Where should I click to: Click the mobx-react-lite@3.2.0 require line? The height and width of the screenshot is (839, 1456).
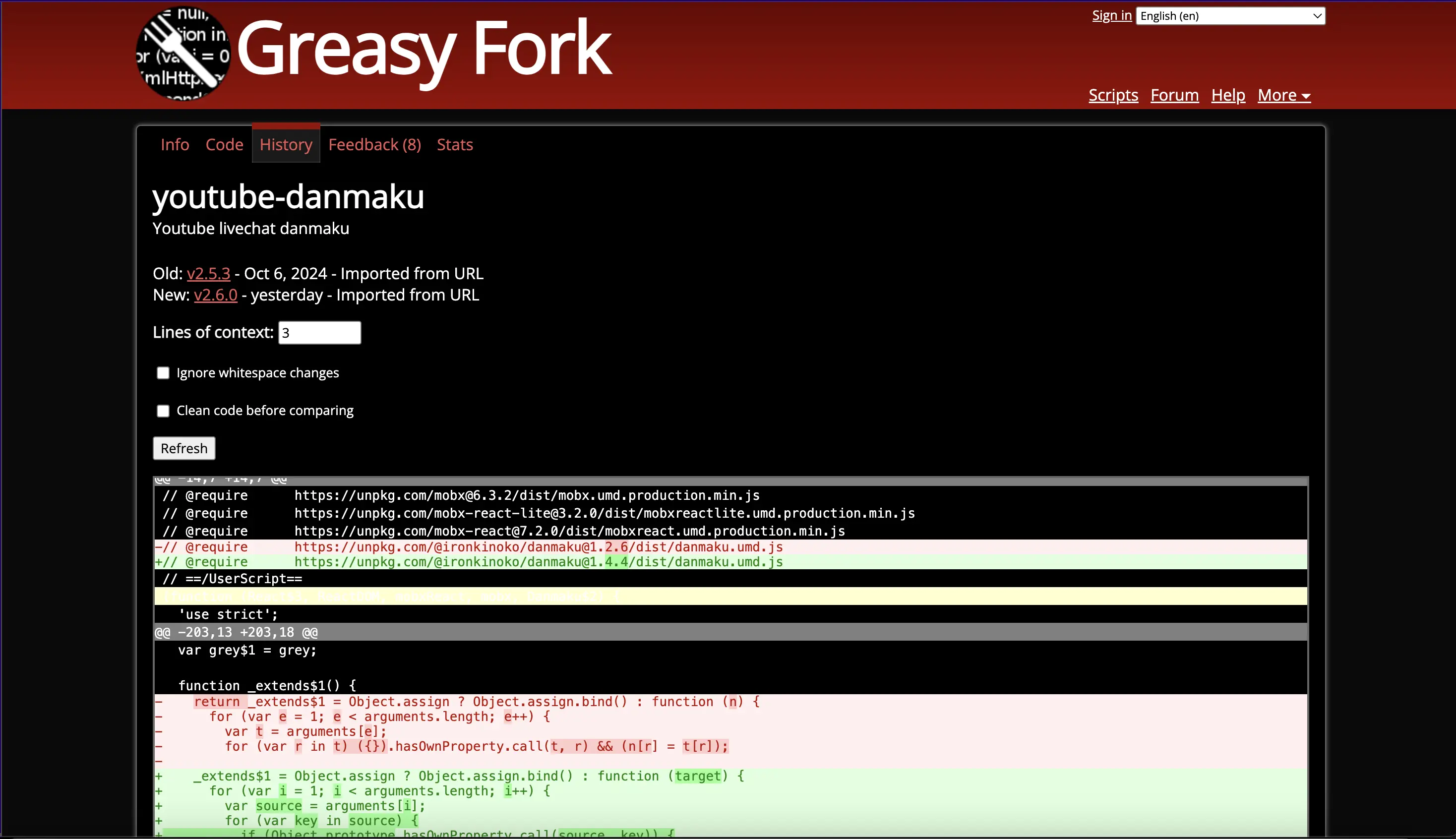click(x=730, y=513)
